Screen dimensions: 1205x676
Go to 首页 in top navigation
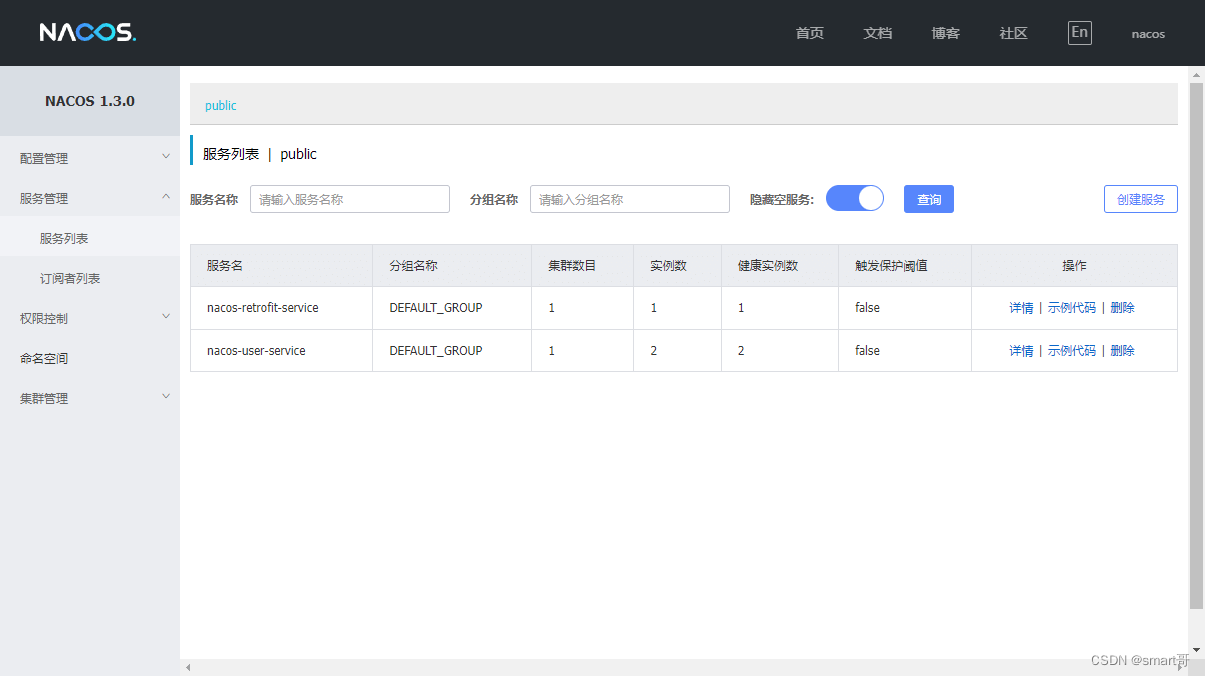click(x=810, y=33)
